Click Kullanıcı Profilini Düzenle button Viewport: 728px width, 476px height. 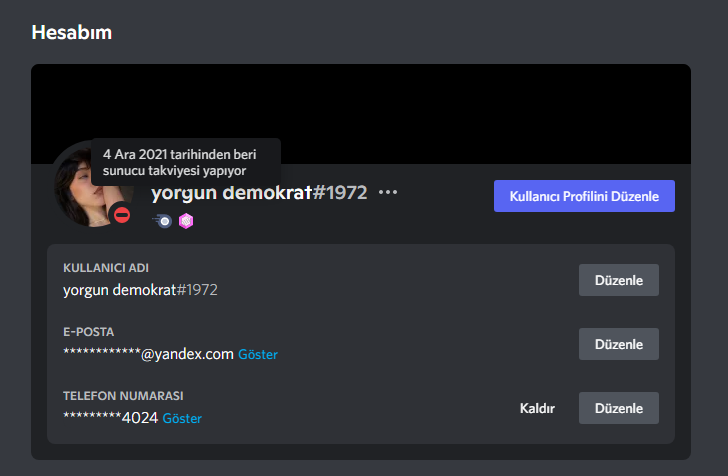tap(584, 196)
